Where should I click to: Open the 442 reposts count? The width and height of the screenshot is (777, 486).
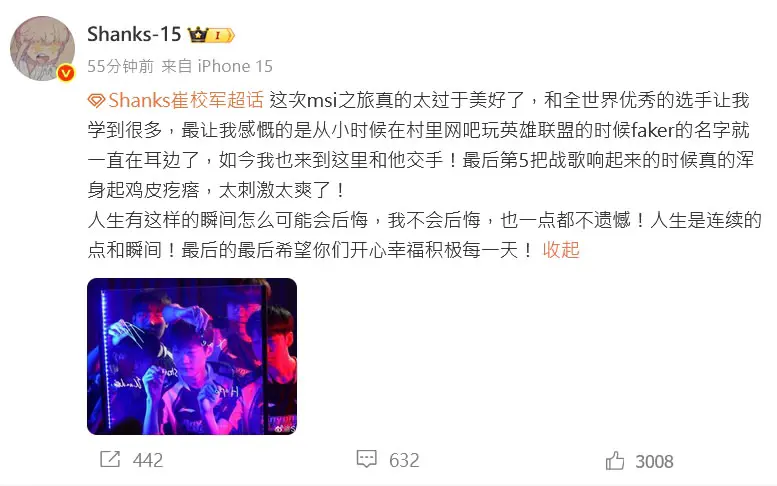point(148,460)
